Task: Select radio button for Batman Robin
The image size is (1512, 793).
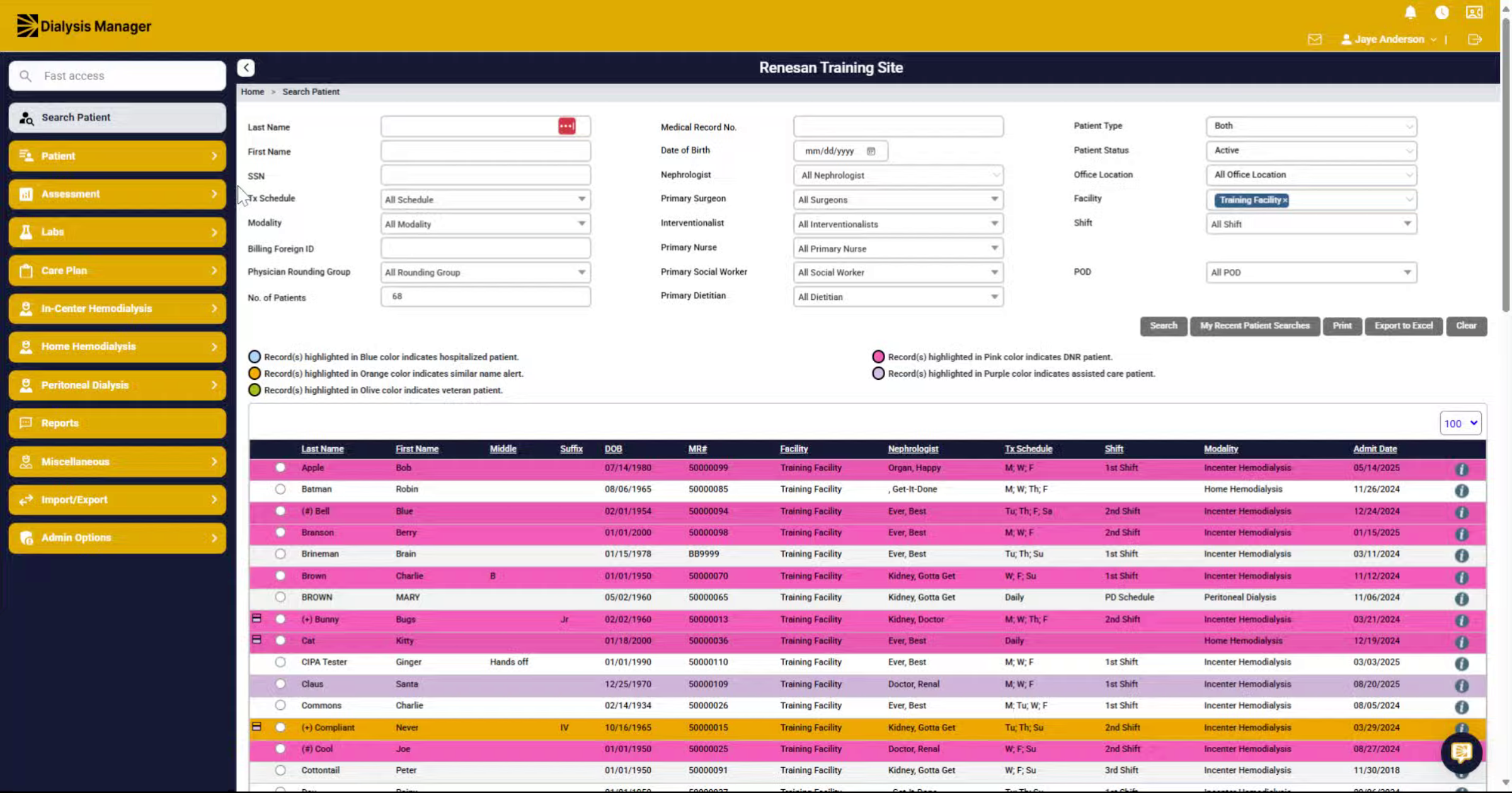Action: pos(280,489)
